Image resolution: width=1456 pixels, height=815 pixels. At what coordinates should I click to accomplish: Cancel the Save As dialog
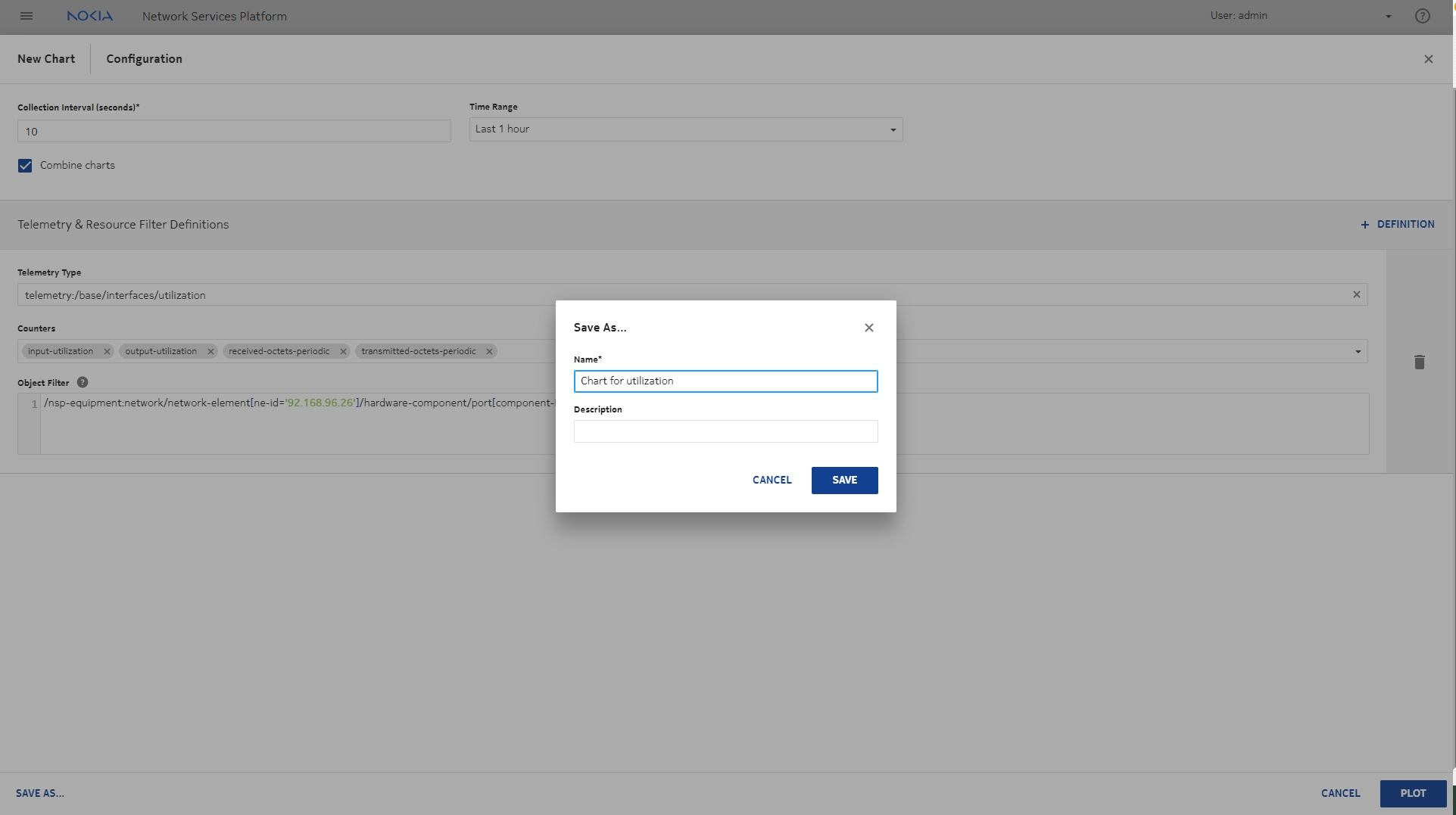[x=772, y=481]
